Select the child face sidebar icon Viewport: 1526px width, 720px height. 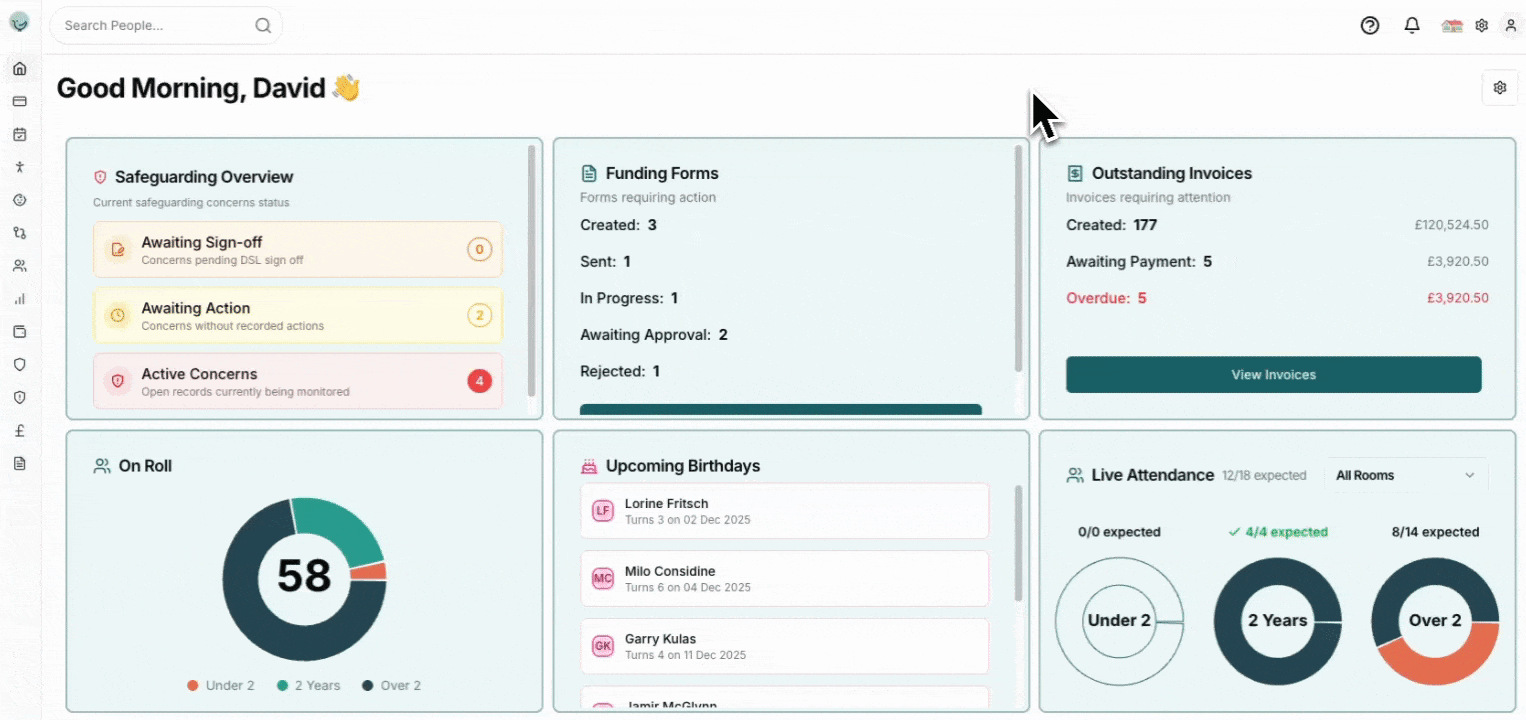tap(19, 200)
